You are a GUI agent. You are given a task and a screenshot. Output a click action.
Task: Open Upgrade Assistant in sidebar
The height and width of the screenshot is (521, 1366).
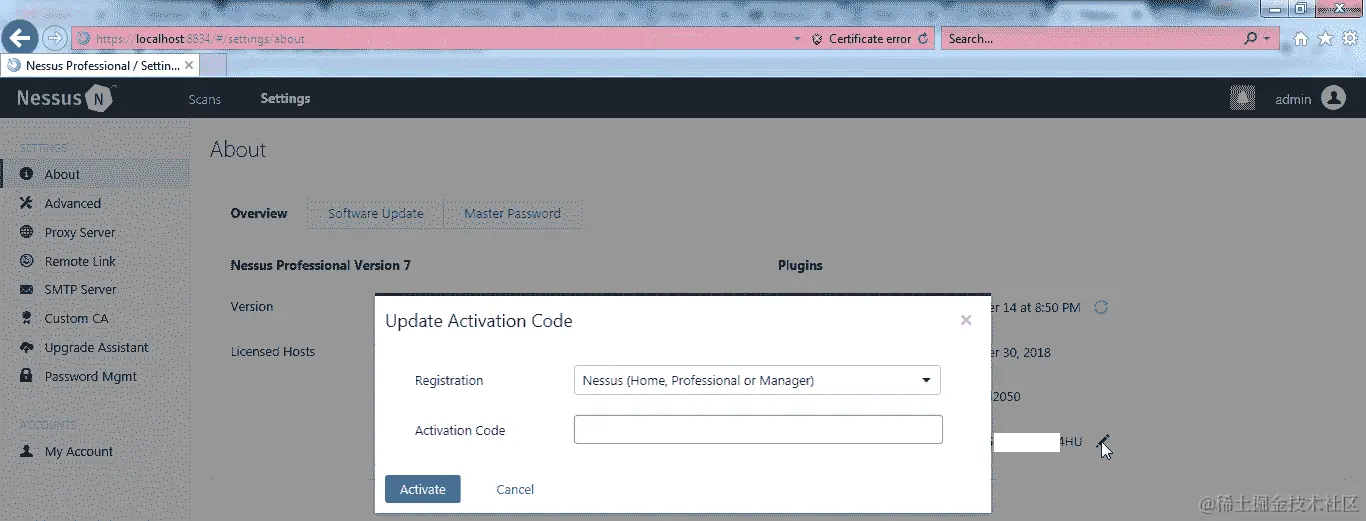(x=95, y=347)
